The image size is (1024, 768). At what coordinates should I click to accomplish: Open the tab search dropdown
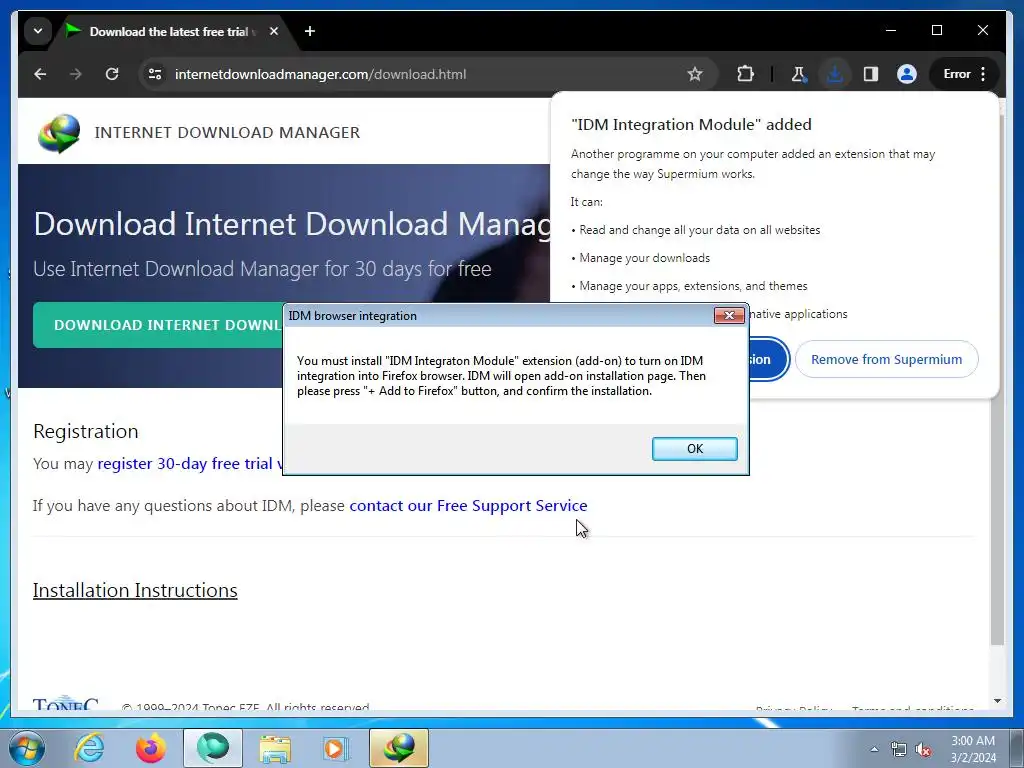coord(38,31)
